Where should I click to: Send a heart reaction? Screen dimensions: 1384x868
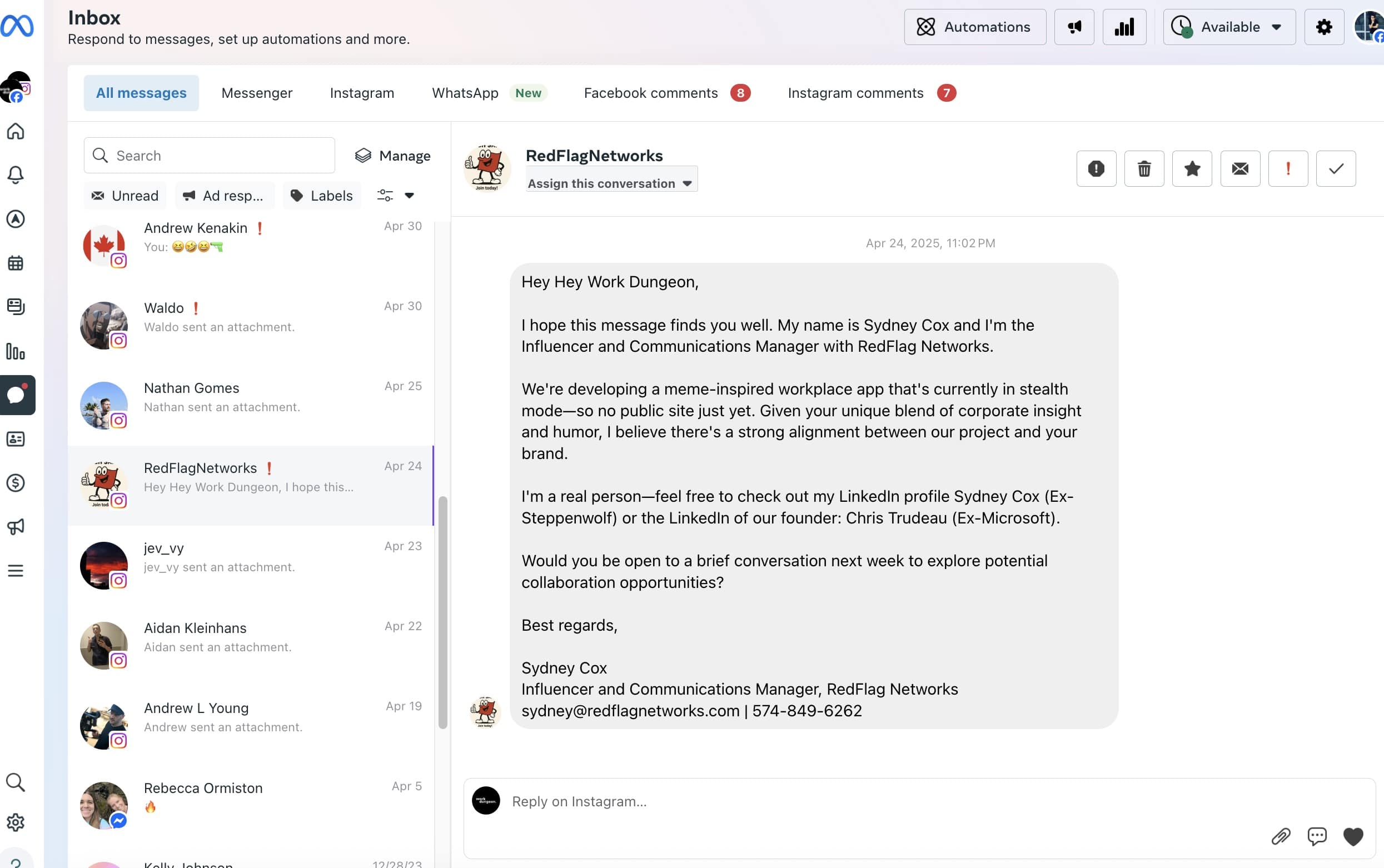[1353, 836]
